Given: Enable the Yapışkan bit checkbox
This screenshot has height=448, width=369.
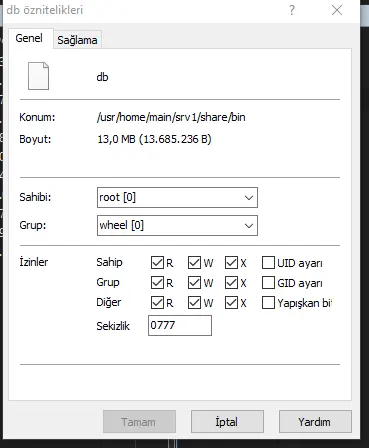Looking at the screenshot, I should pos(268,303).
